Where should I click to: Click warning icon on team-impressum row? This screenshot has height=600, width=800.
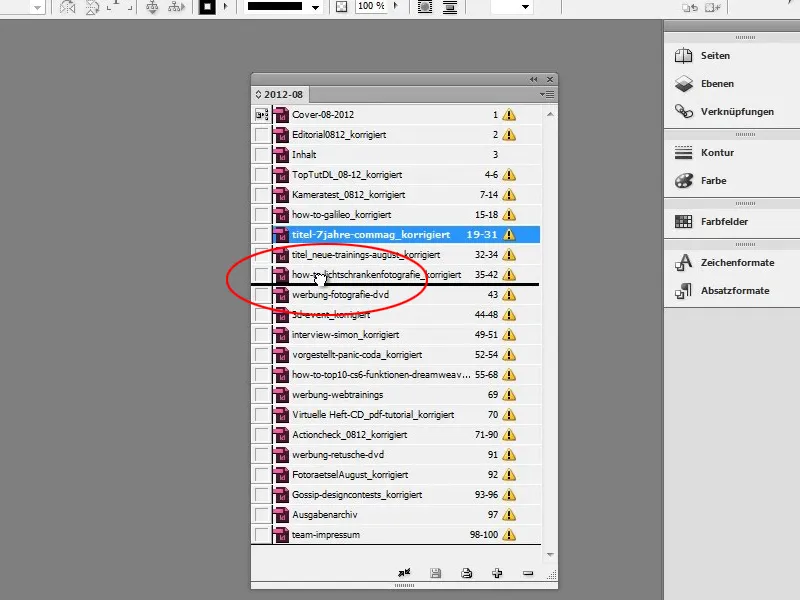tap(509, 535)
